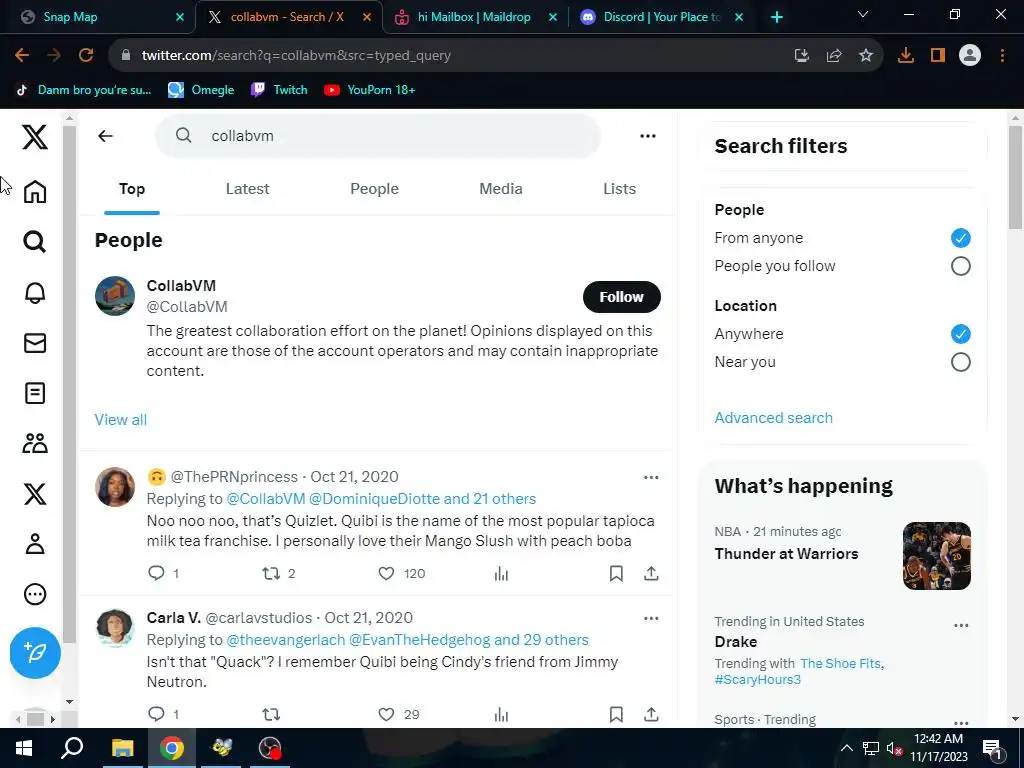Open Lists icon in sidebar
This screenshot has height=768, width=1024.
[35, 393]
